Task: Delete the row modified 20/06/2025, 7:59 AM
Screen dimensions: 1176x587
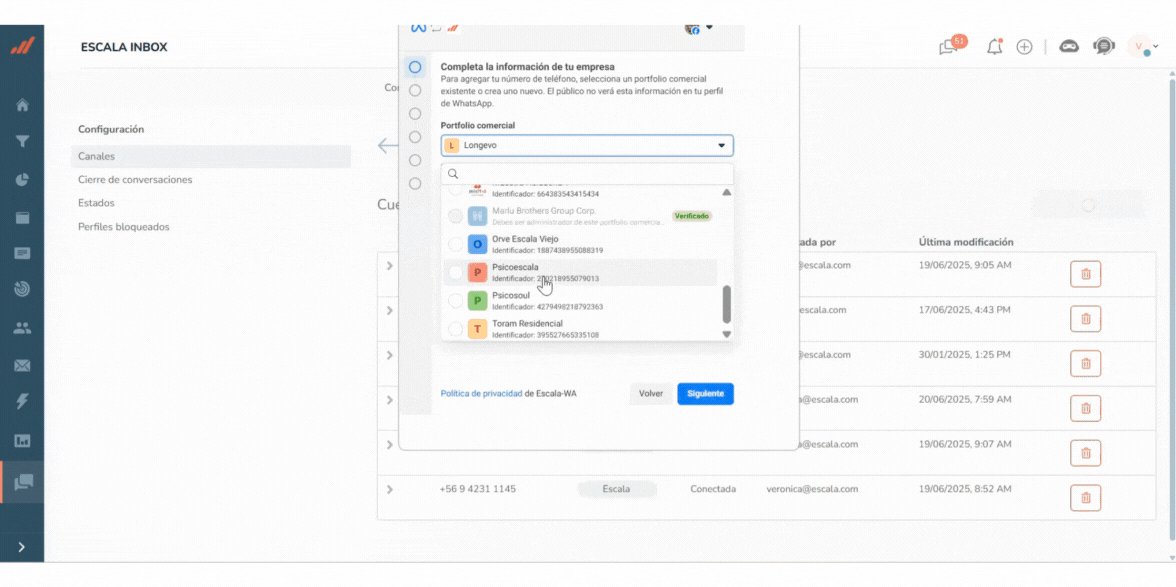Action: (x=1084, y=409)
